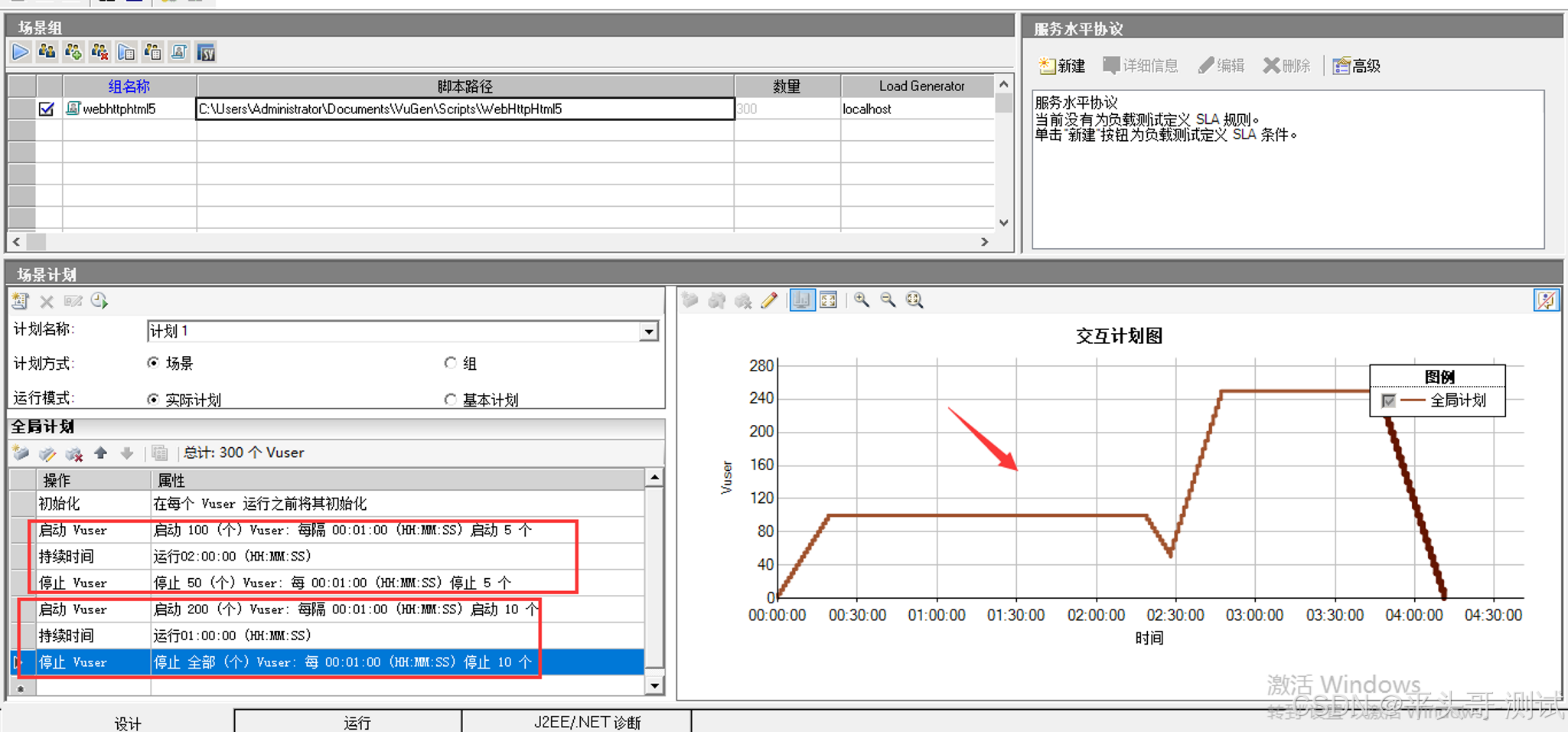Click 新建 to create an SLA
This screenshot has width=1568, height=732.
click(x=1062, y=66)
